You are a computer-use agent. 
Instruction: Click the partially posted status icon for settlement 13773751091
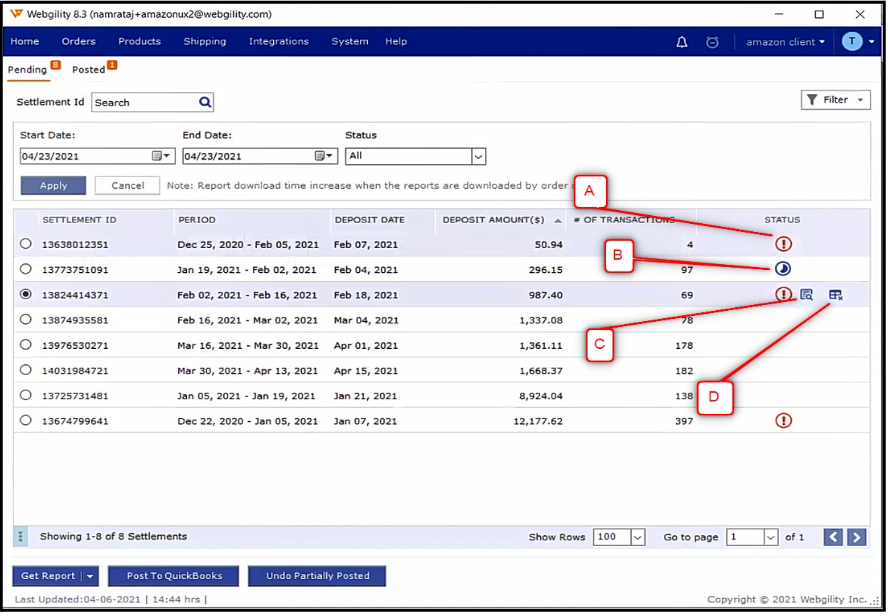pos(784,269)
